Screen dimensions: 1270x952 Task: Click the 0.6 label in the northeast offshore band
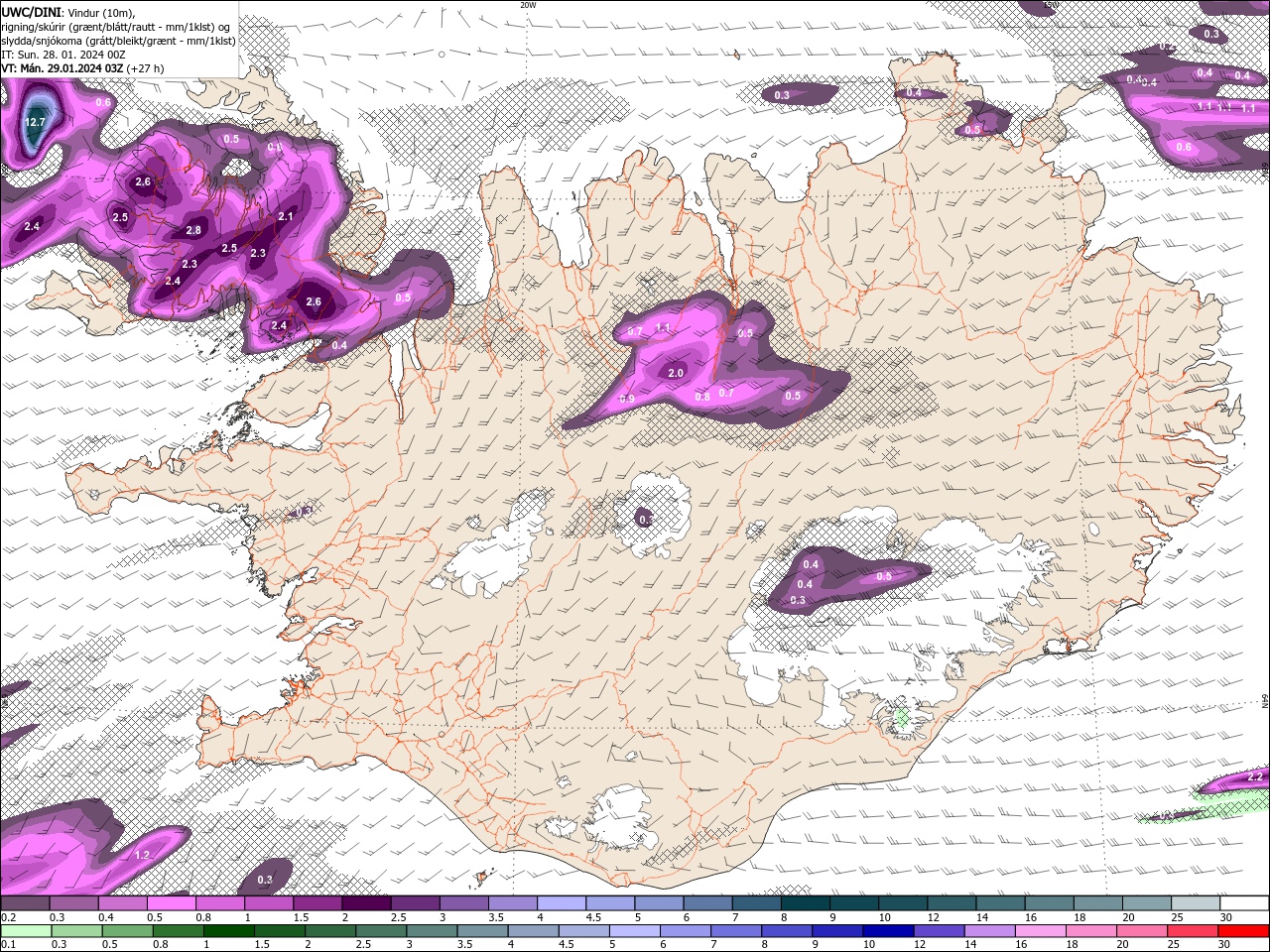(x=1184, y=147)
